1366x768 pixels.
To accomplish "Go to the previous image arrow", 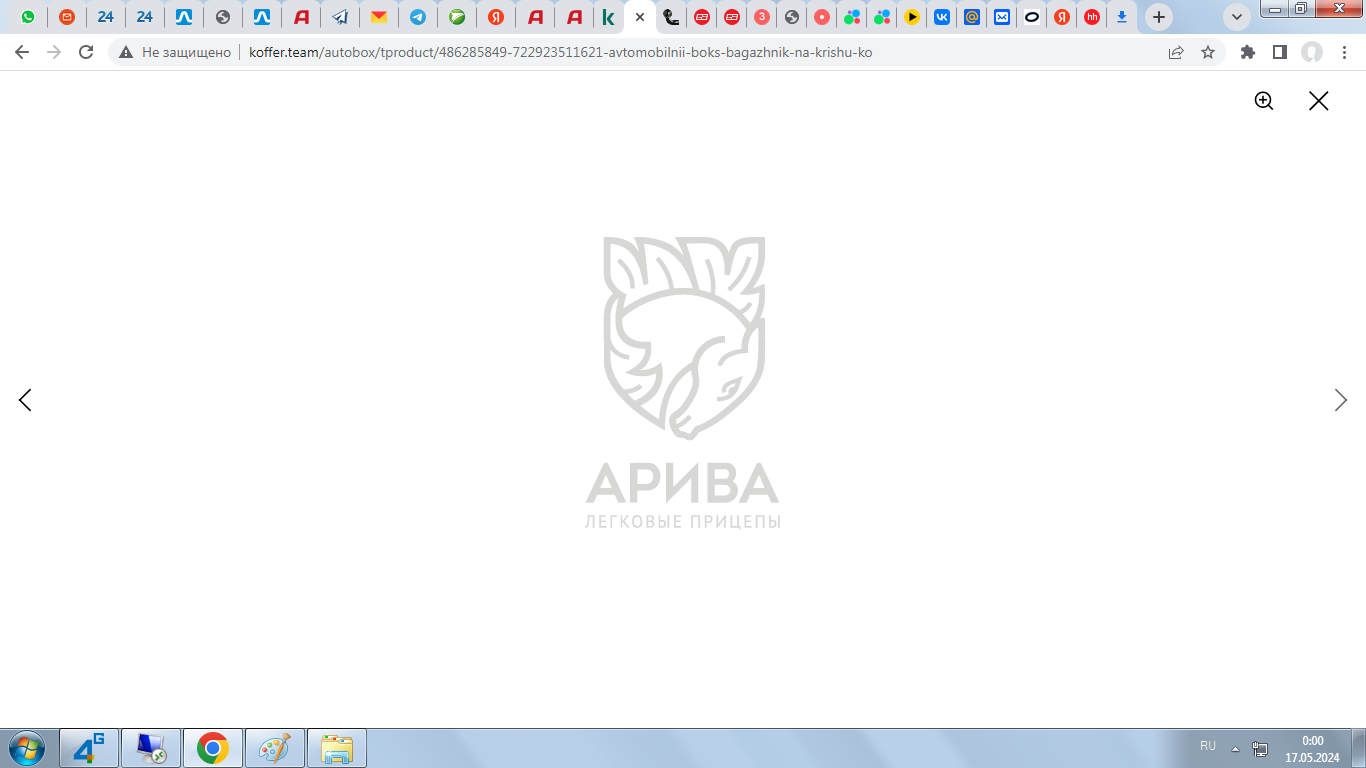I will [25, 400].
